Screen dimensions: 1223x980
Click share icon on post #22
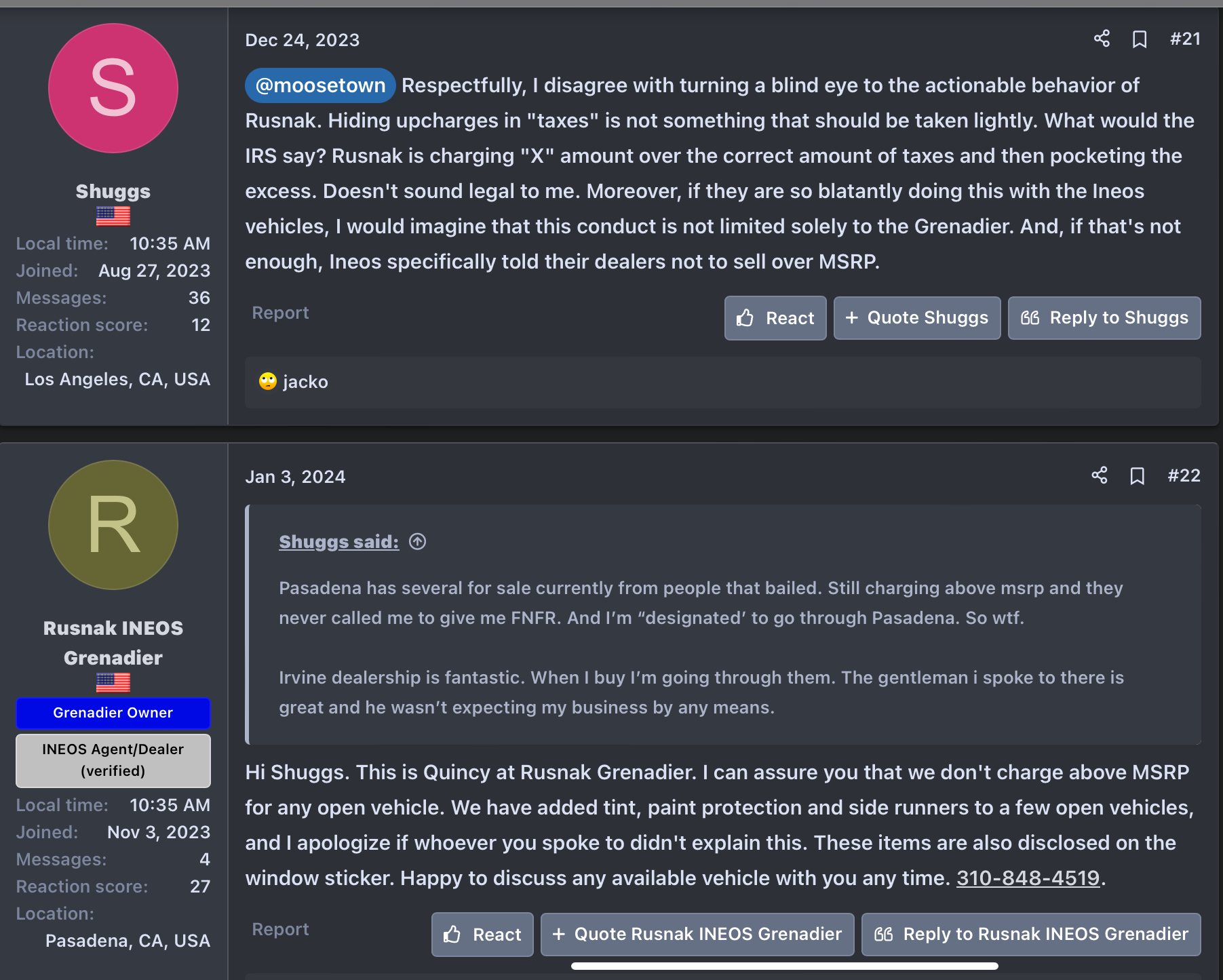(1099, 475)
